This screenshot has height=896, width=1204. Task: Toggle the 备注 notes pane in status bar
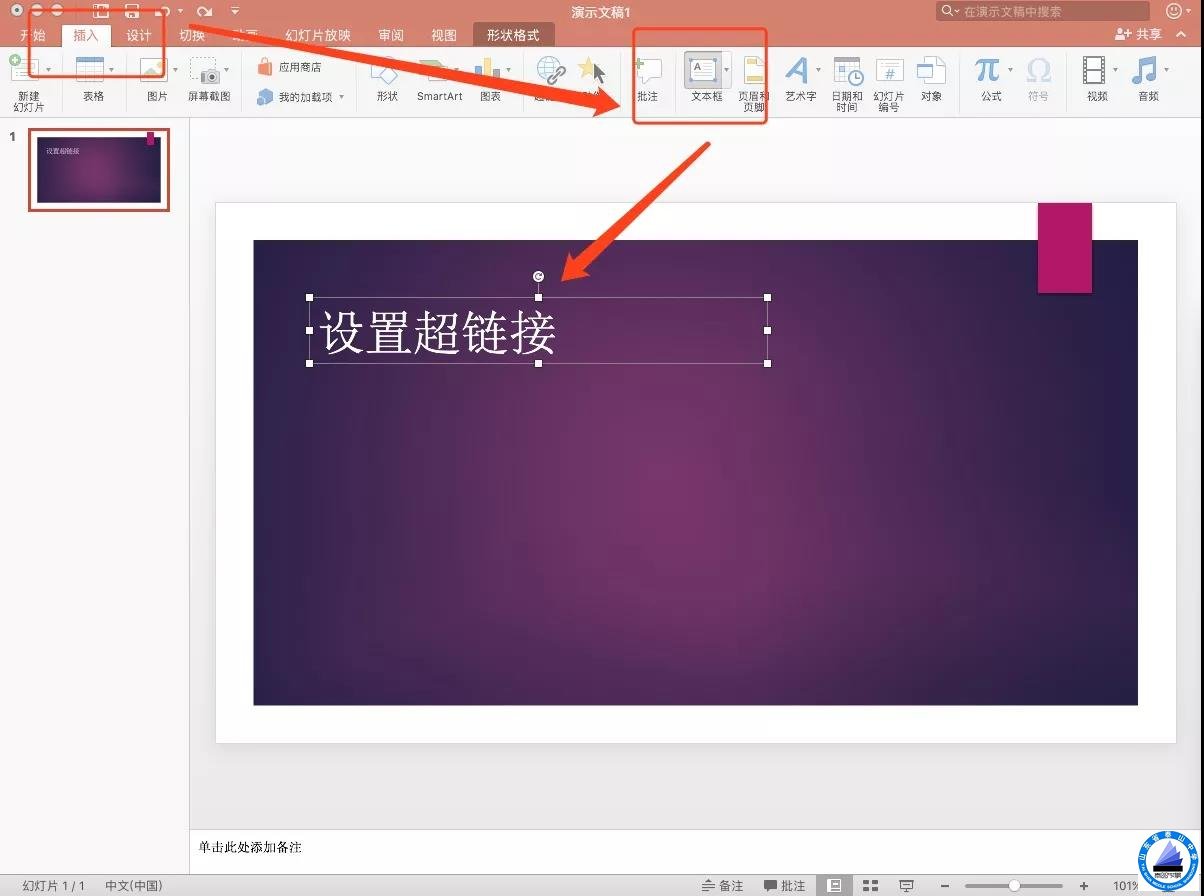[722, 885]
